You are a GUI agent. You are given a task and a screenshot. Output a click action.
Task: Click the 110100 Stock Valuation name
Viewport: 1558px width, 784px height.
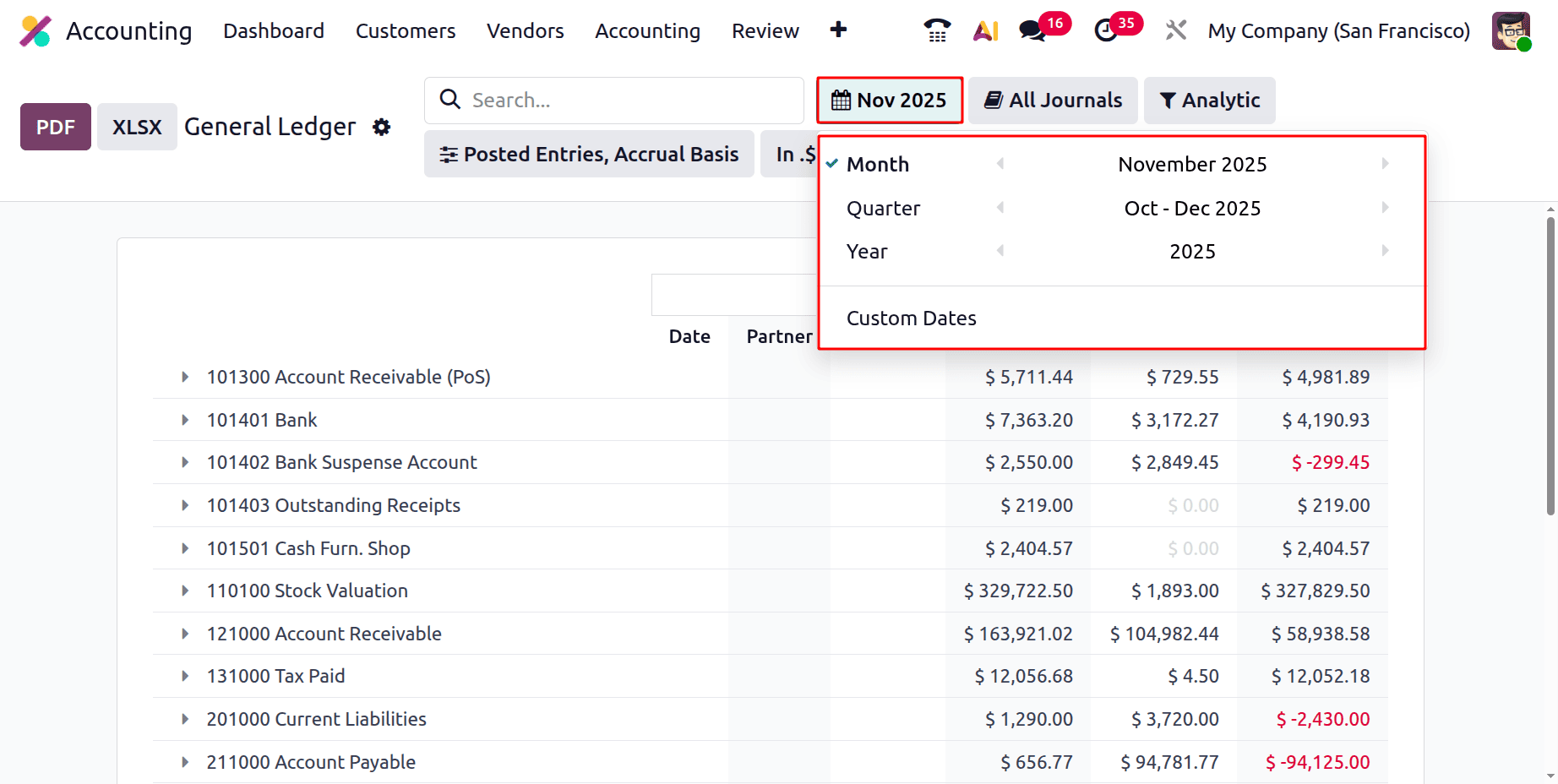coord(308,591)
